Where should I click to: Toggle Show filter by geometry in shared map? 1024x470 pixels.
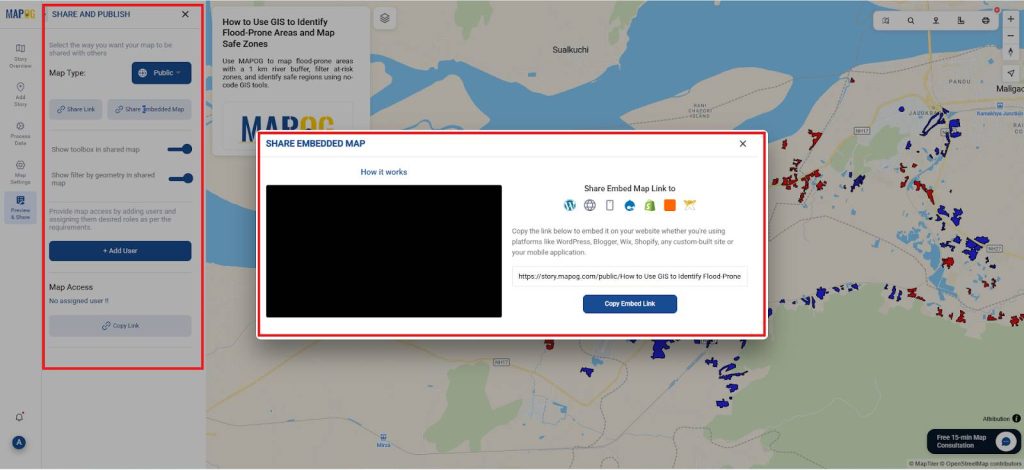coord(180,178)
